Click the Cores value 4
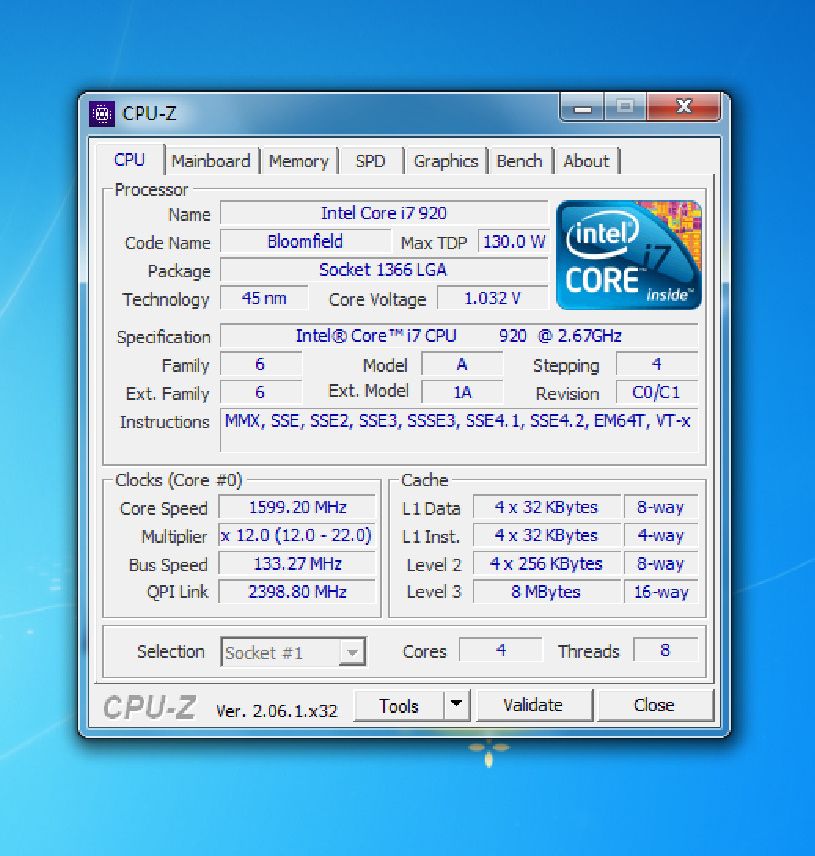The width and height of the screenshot is (815, 856). (x=501, y=650)
